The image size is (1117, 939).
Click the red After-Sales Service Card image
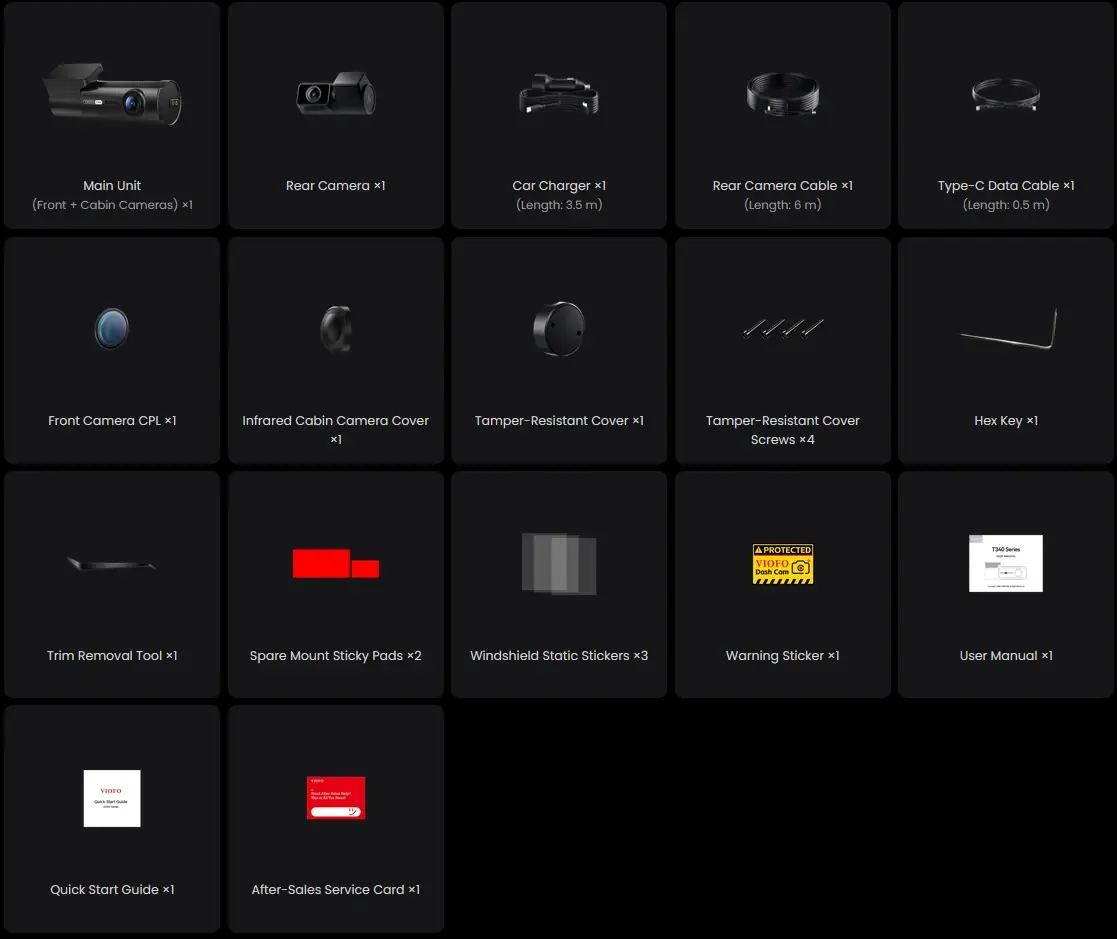coord(336,798)
